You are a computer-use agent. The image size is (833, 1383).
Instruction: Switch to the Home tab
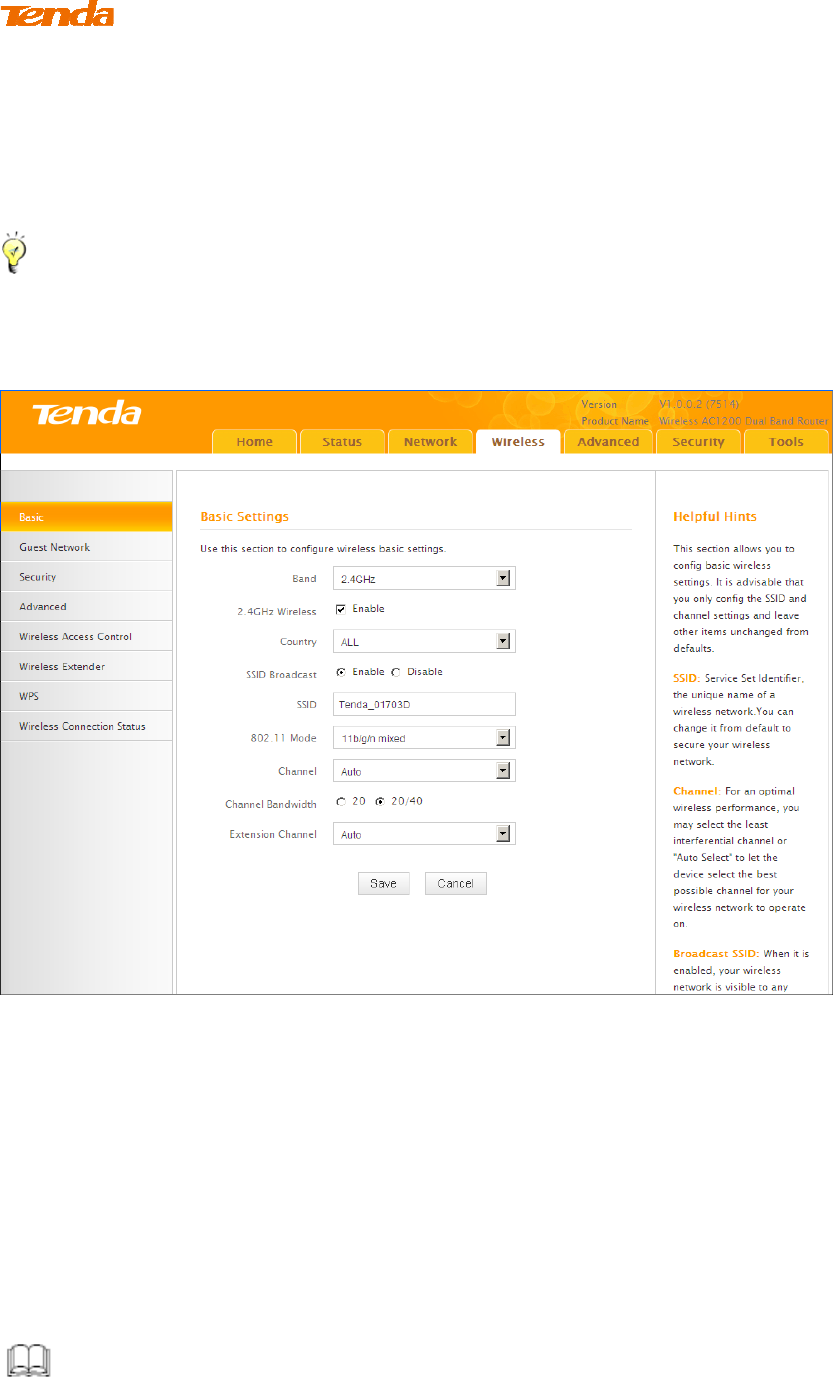point(255,442)
